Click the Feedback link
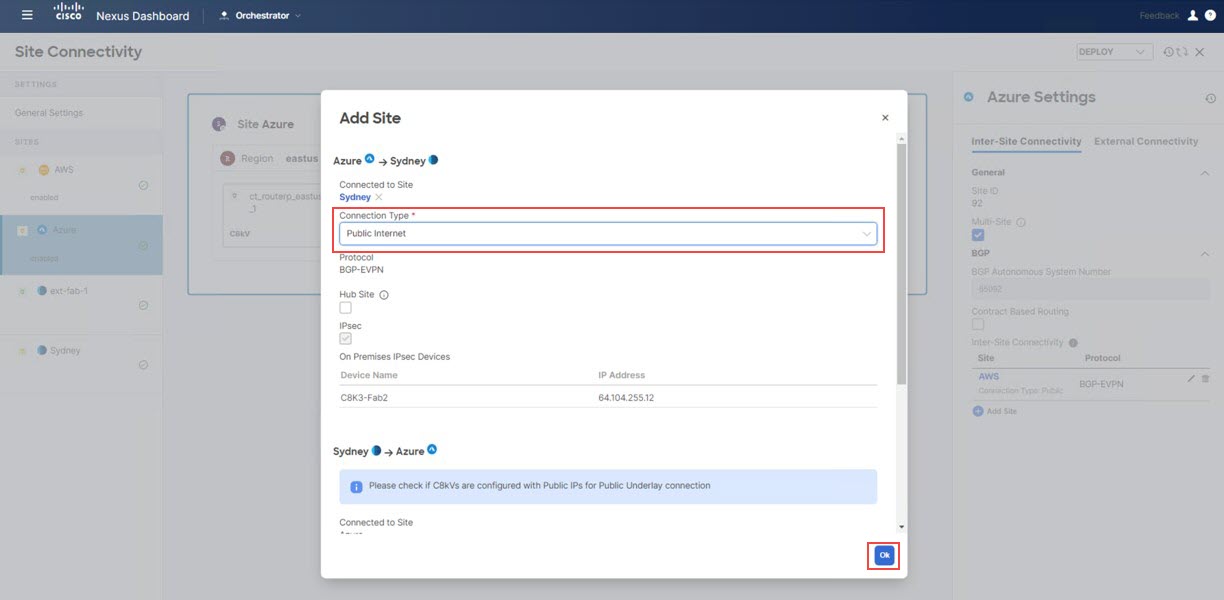 point(1159,16)
